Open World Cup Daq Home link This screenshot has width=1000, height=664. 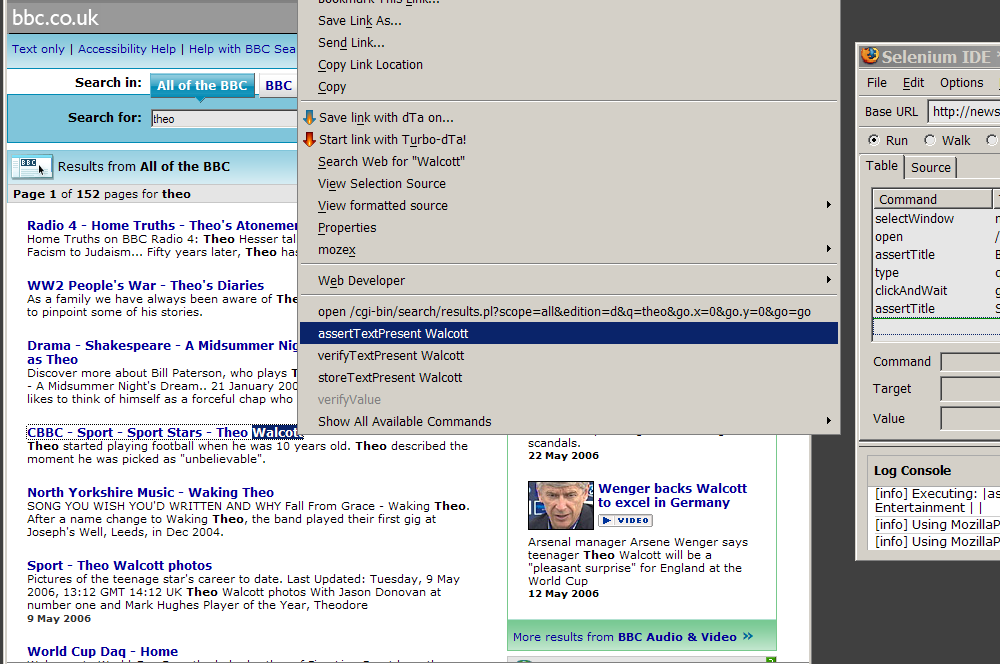pyautogui.click(x=103, y=651)
